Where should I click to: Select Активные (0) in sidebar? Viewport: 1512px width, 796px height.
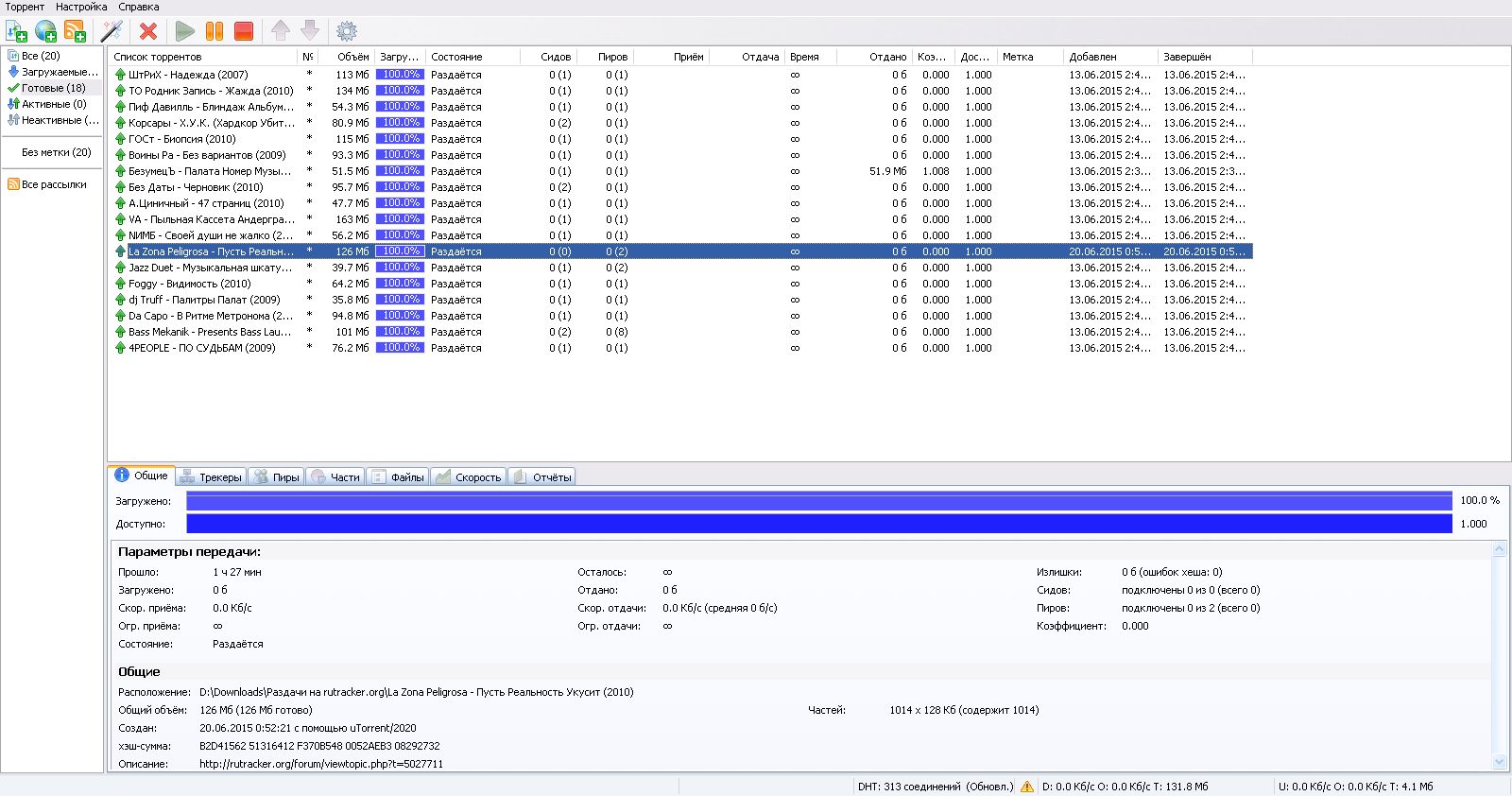53,104
